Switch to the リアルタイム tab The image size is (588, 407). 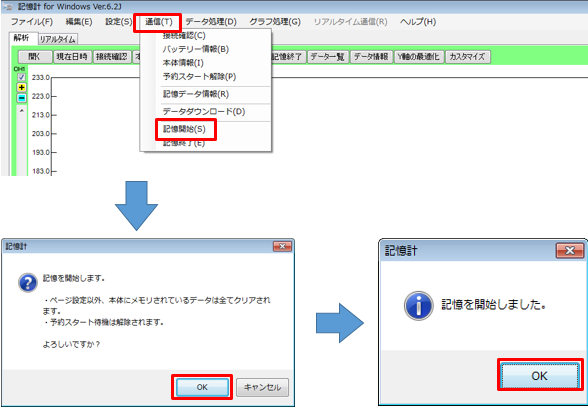58,39
